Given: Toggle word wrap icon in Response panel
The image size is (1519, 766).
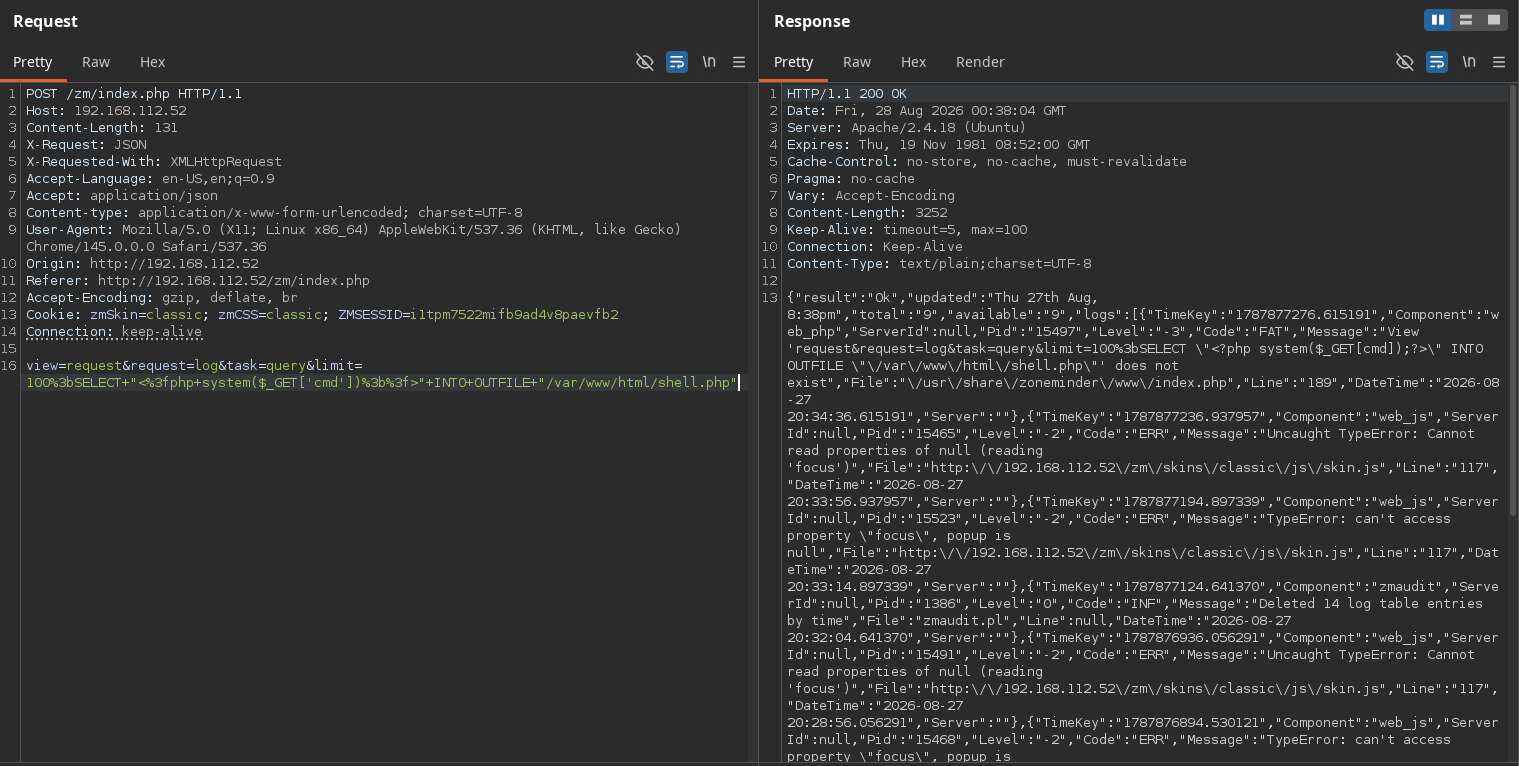Looking at the screenshot, I should pyautogui.click(x=1437, y=62).
